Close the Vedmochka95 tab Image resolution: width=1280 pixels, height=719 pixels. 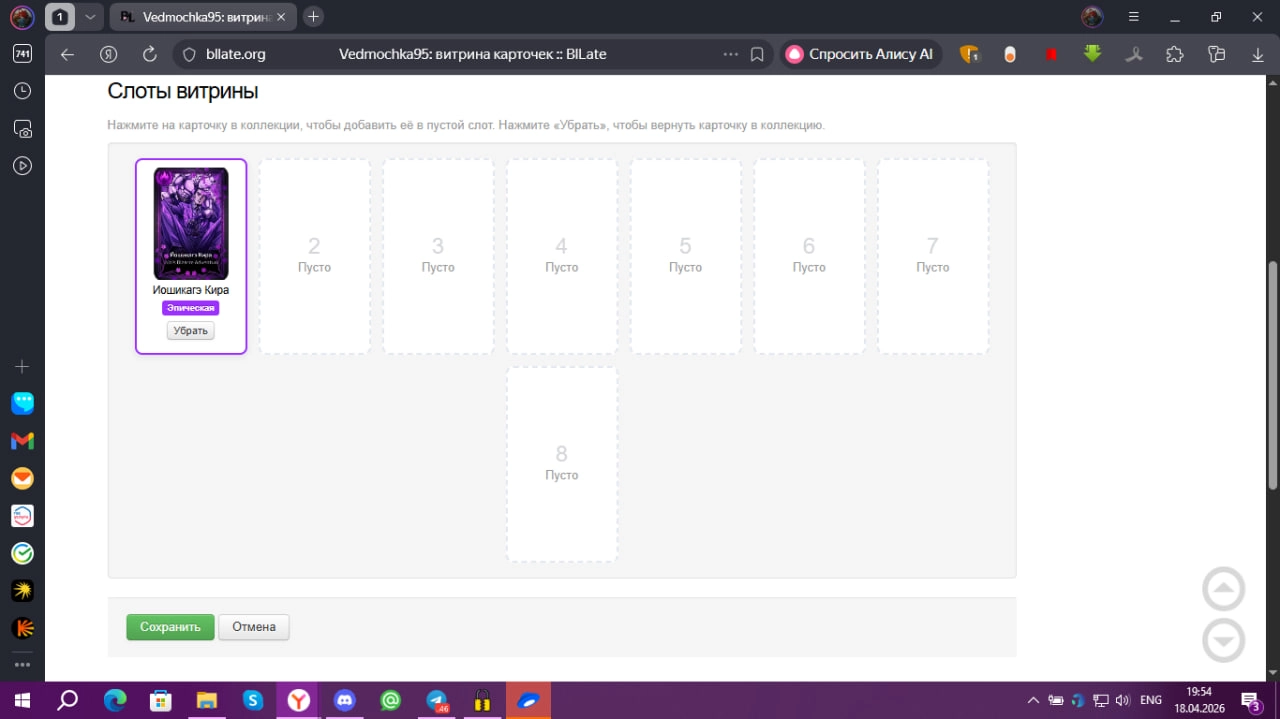click(x=283, y=17)
